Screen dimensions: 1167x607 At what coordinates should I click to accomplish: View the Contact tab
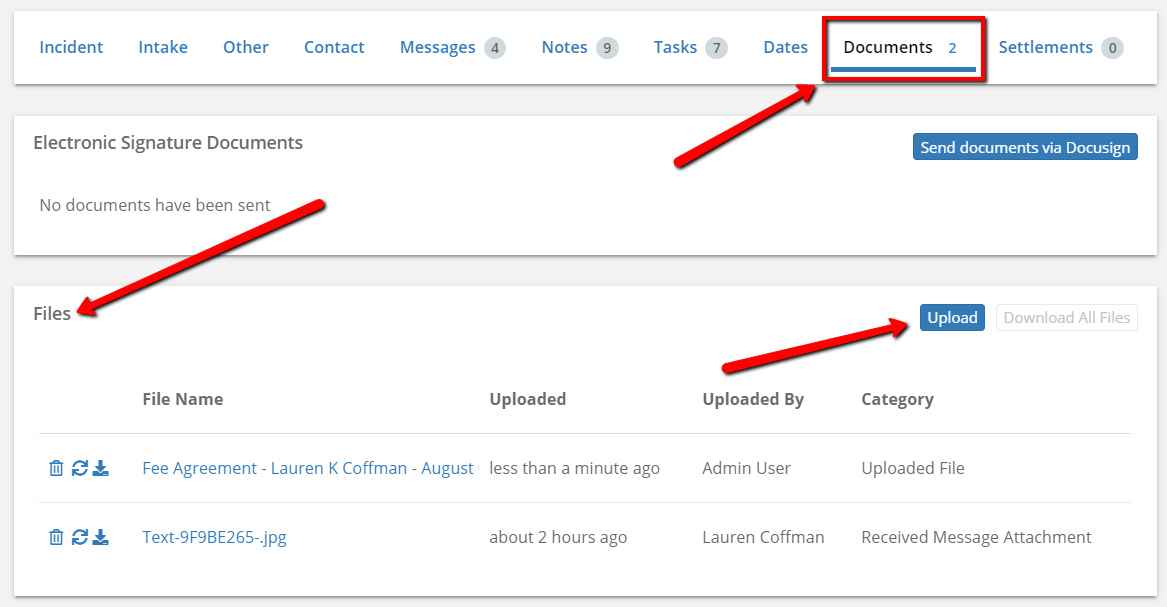tap(333, 47)
